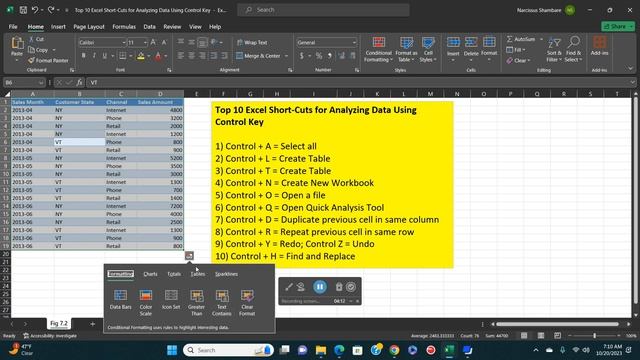Click the Insert cells icon
This screenshot has width=640, height=360.
tap(453, 42)
